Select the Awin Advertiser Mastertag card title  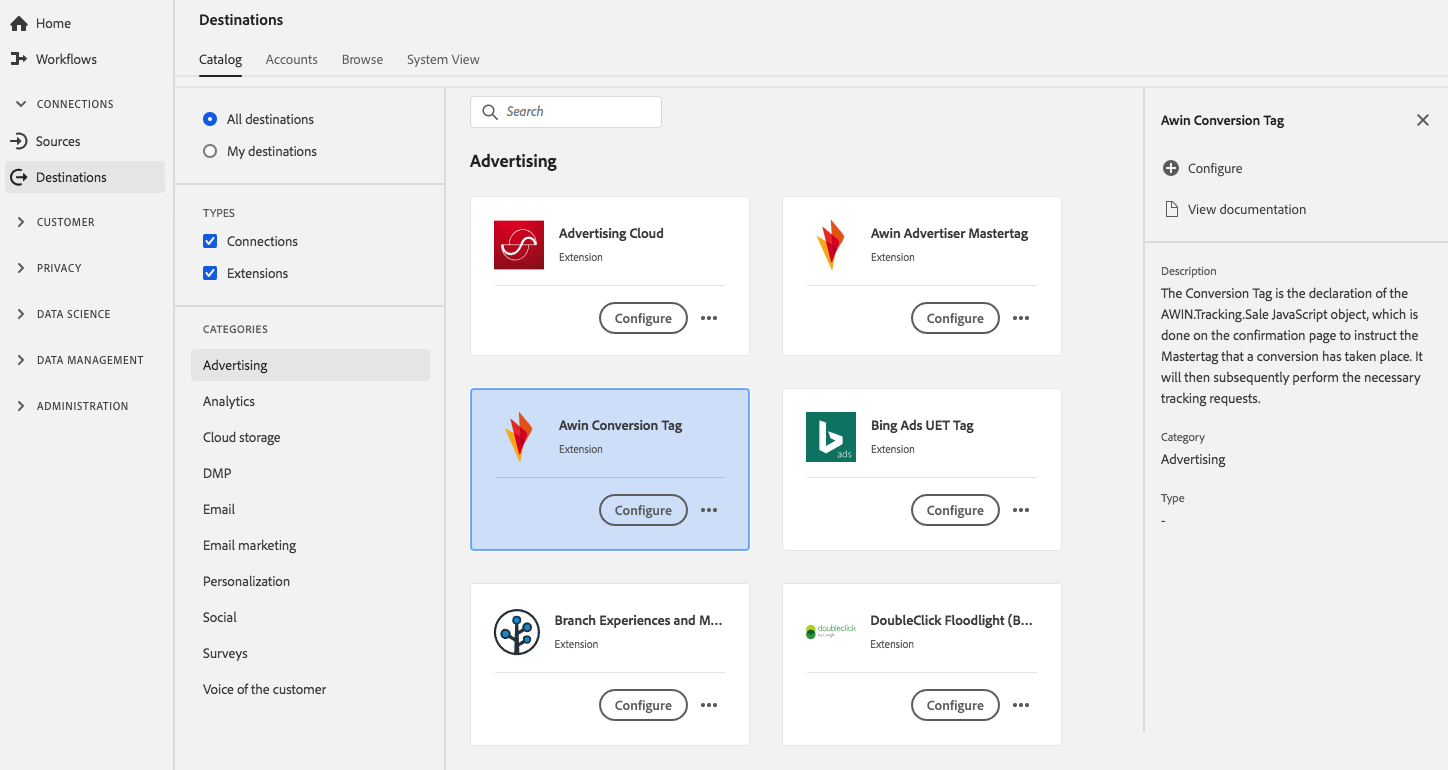[x=949, y=233]
